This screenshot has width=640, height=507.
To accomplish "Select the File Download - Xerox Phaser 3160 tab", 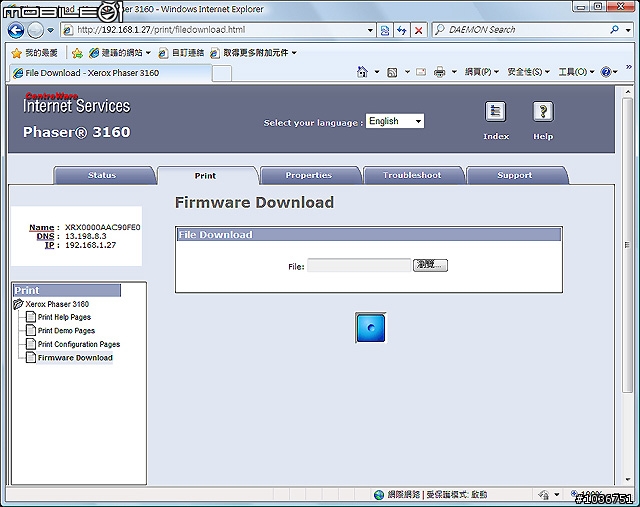I will [110, 73].
